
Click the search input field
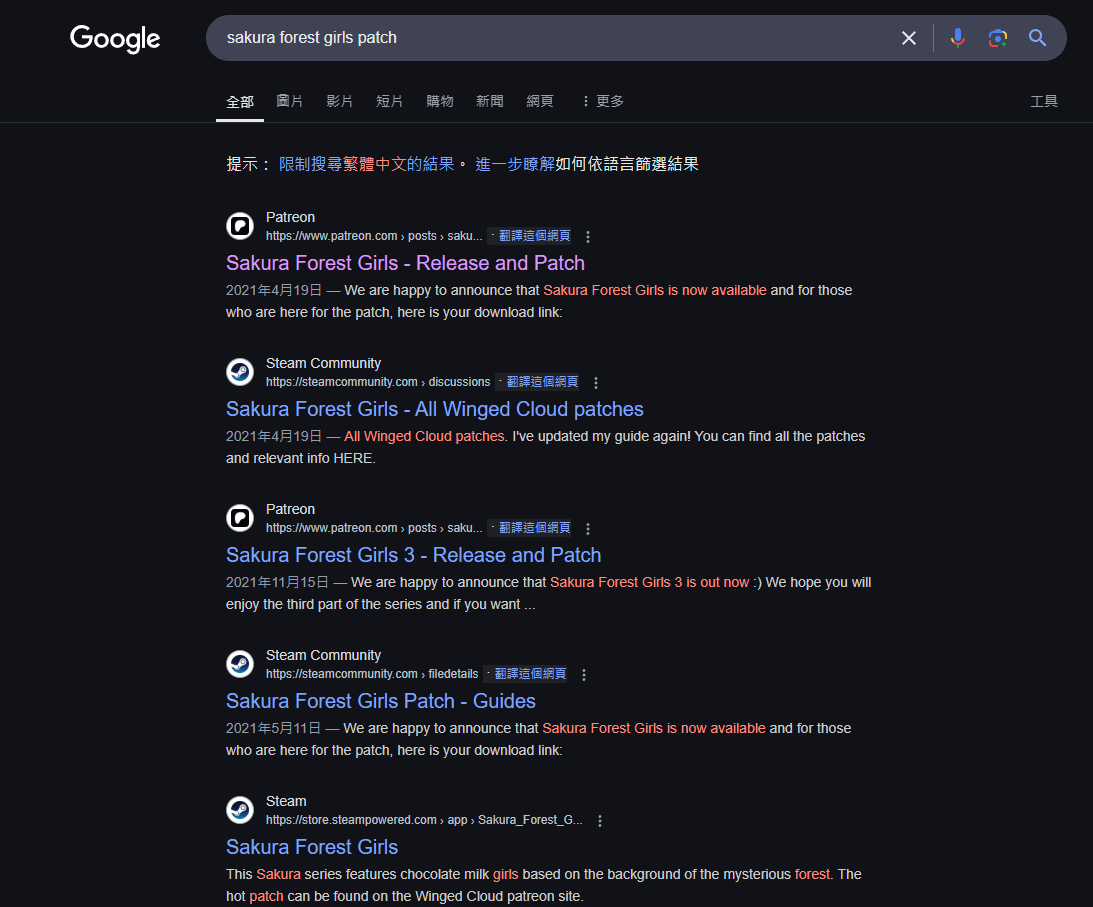[x=551, y=38]
